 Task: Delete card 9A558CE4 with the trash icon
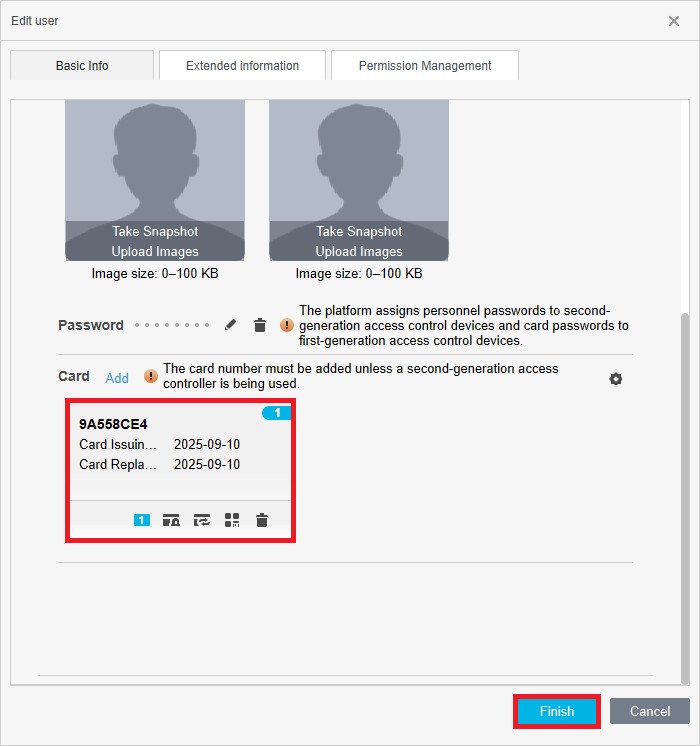262,520
